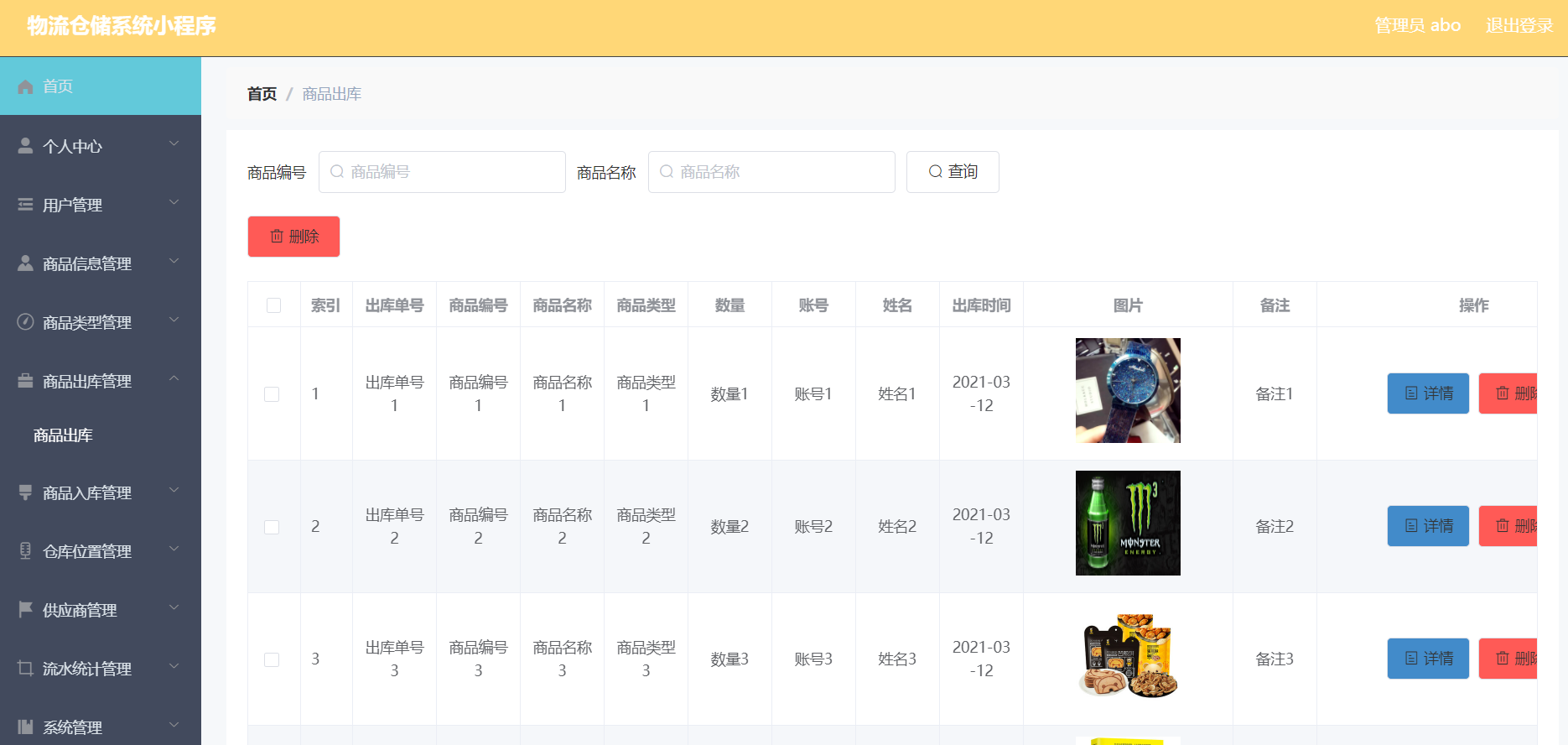This screenshot has width=1568, height=745.
Task: Click 删除 button for row 备注3
Action: (x=1508, y=659)
